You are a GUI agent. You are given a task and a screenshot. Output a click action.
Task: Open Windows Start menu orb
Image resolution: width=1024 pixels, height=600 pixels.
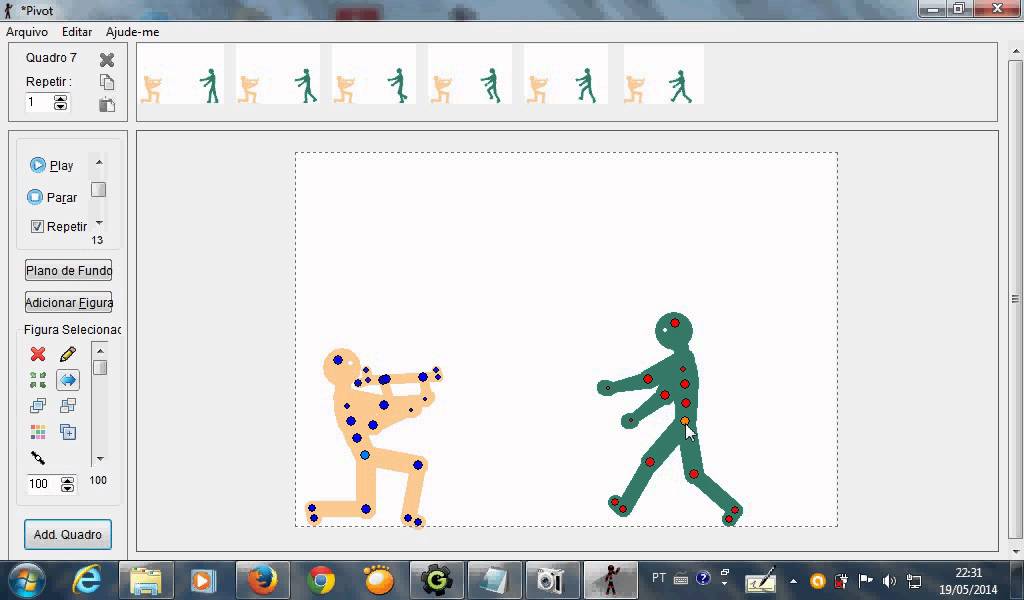[x=26, y=580]
